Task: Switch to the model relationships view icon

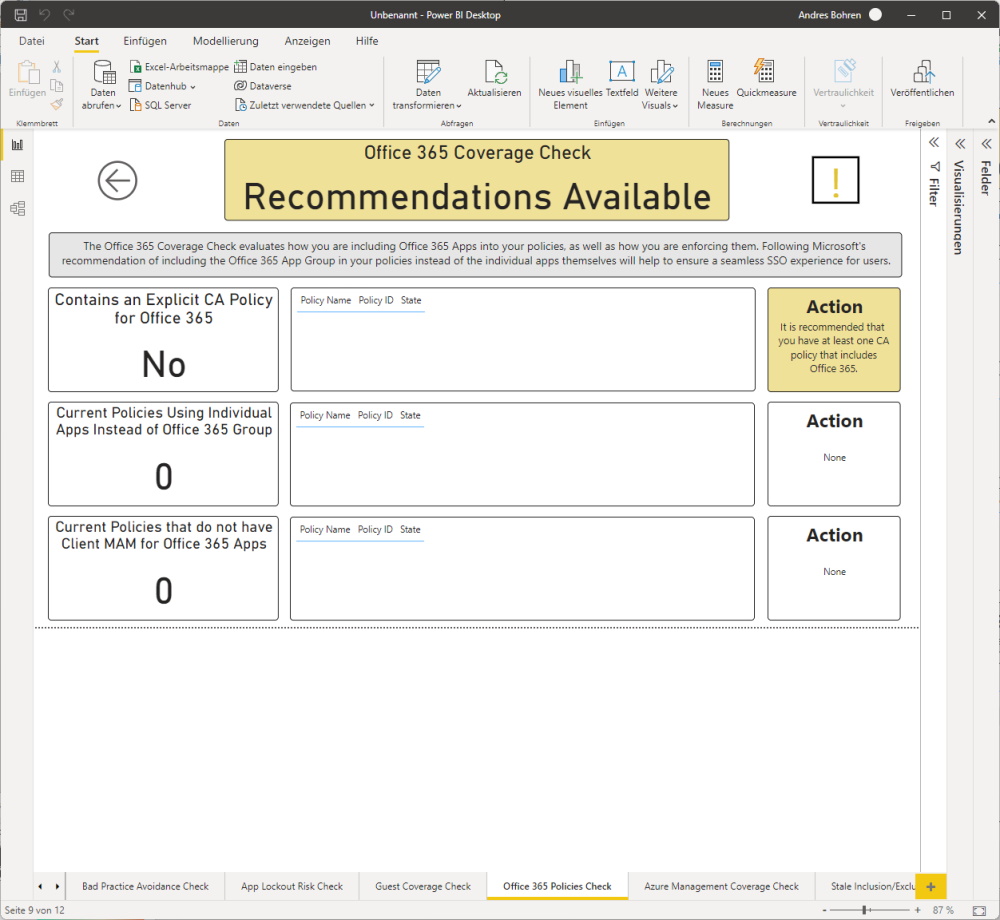Action: click(x=17, y=208)
